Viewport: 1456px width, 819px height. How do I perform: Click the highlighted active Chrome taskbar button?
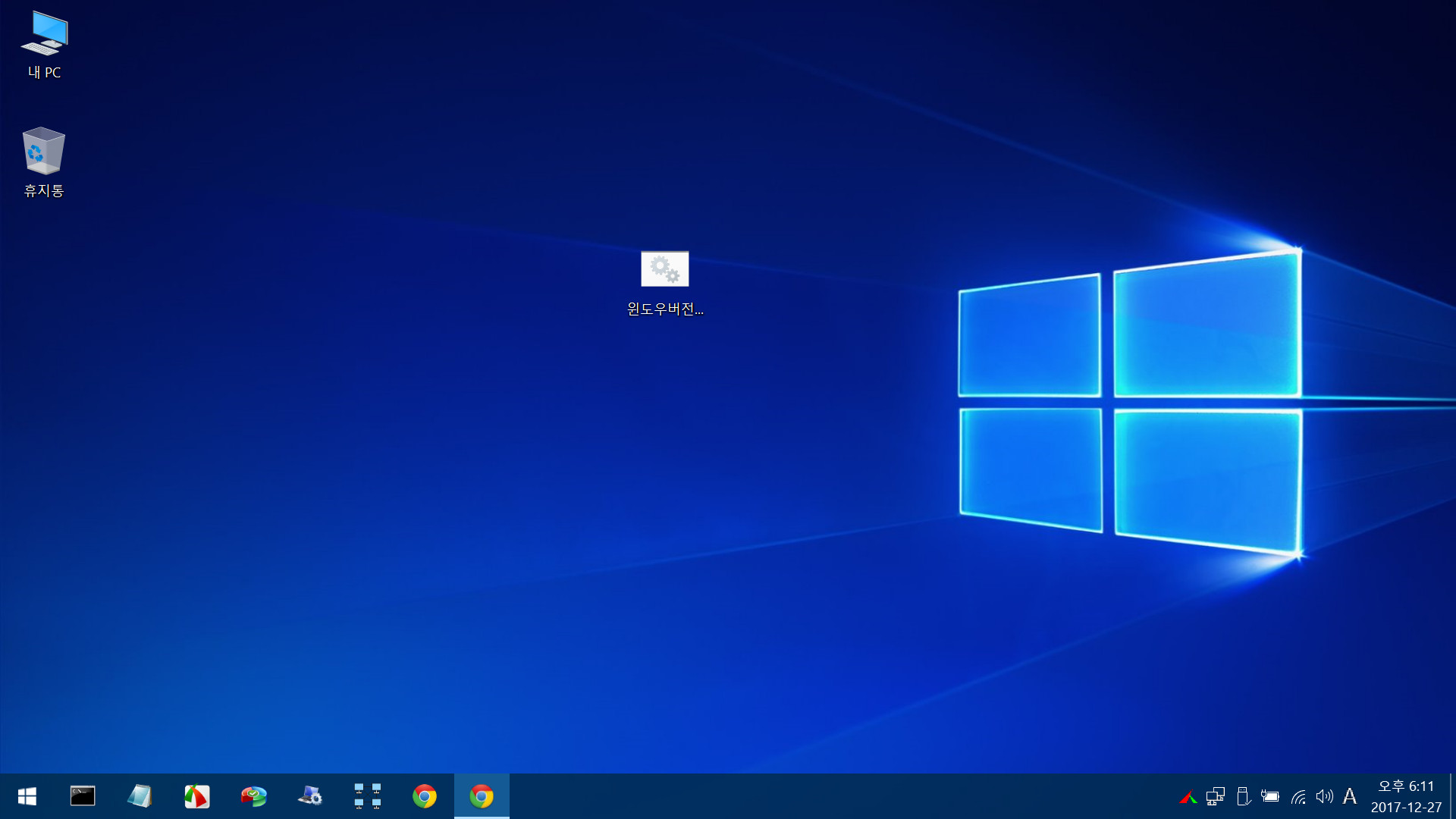482,796
